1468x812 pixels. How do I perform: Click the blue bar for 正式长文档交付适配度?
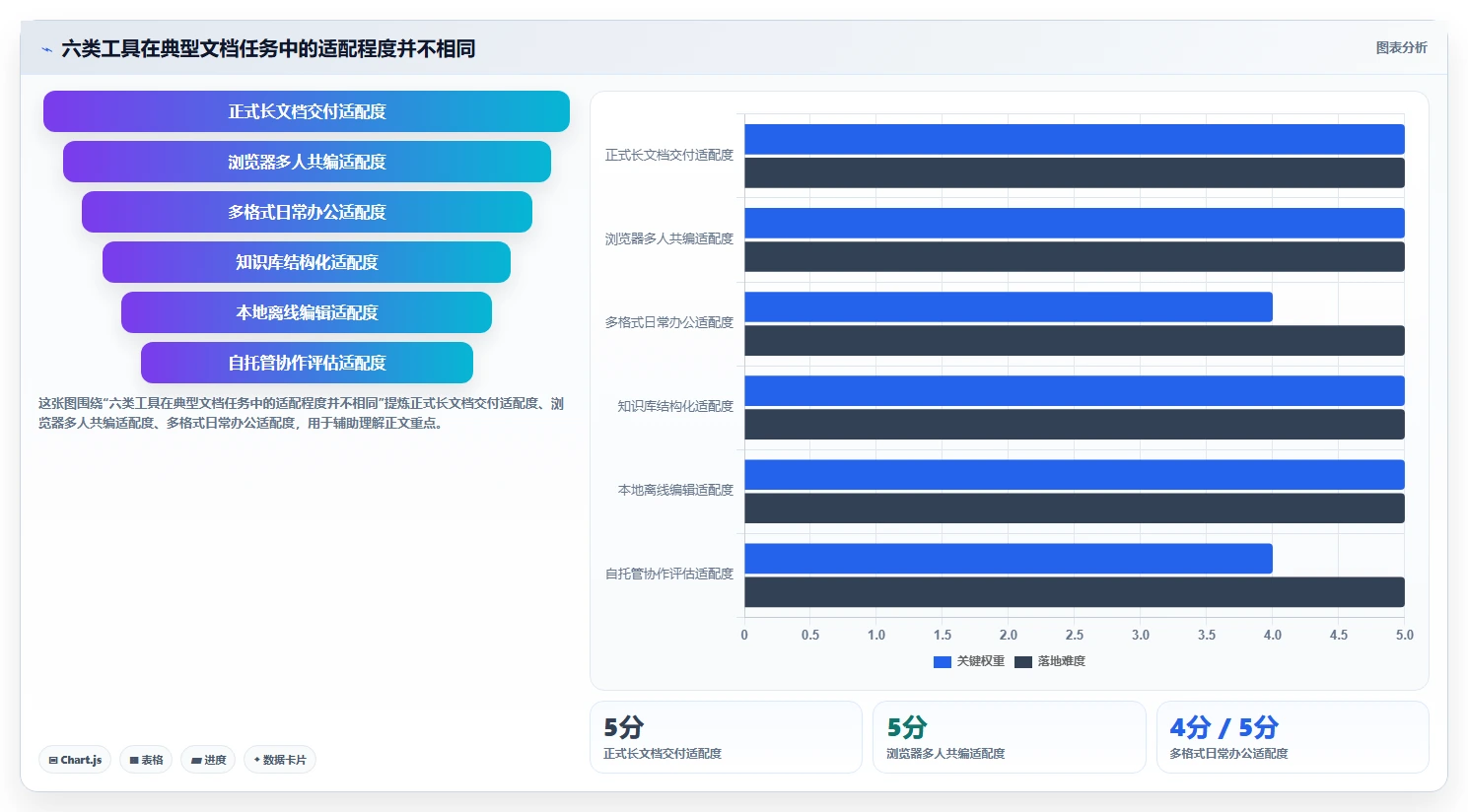pos(1075,139)
